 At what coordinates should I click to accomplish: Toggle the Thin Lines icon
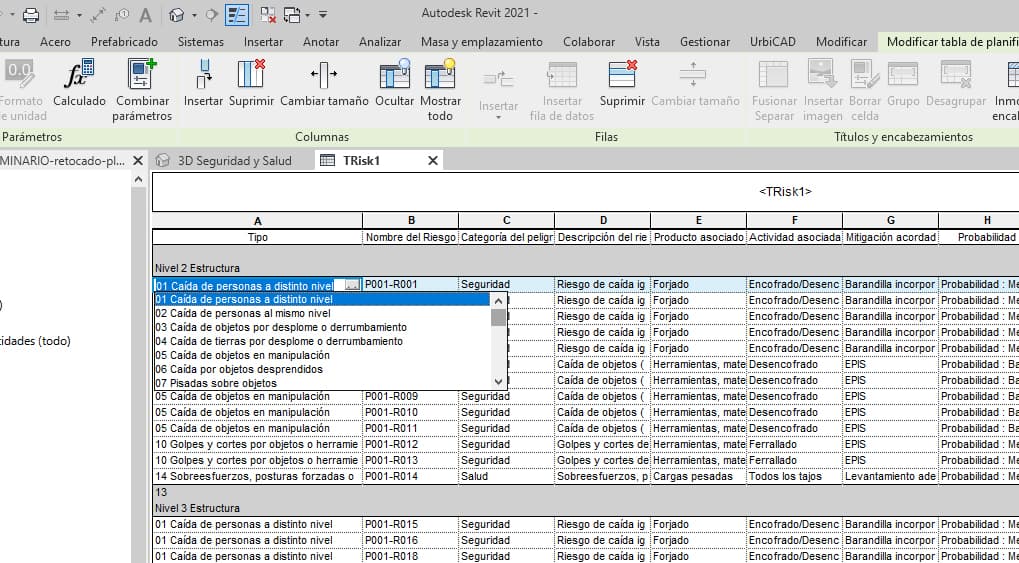point(237,14)
